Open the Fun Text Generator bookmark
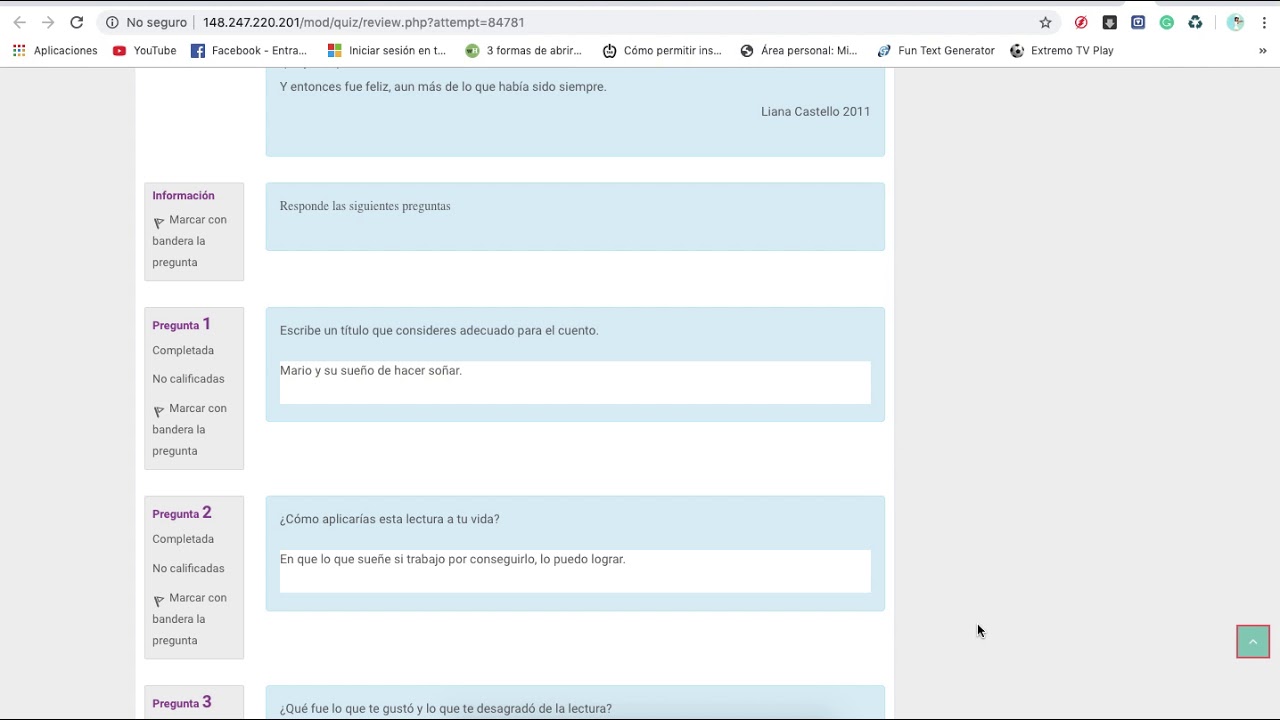This screenshot has width=1280, height=720. click(936, 50)
